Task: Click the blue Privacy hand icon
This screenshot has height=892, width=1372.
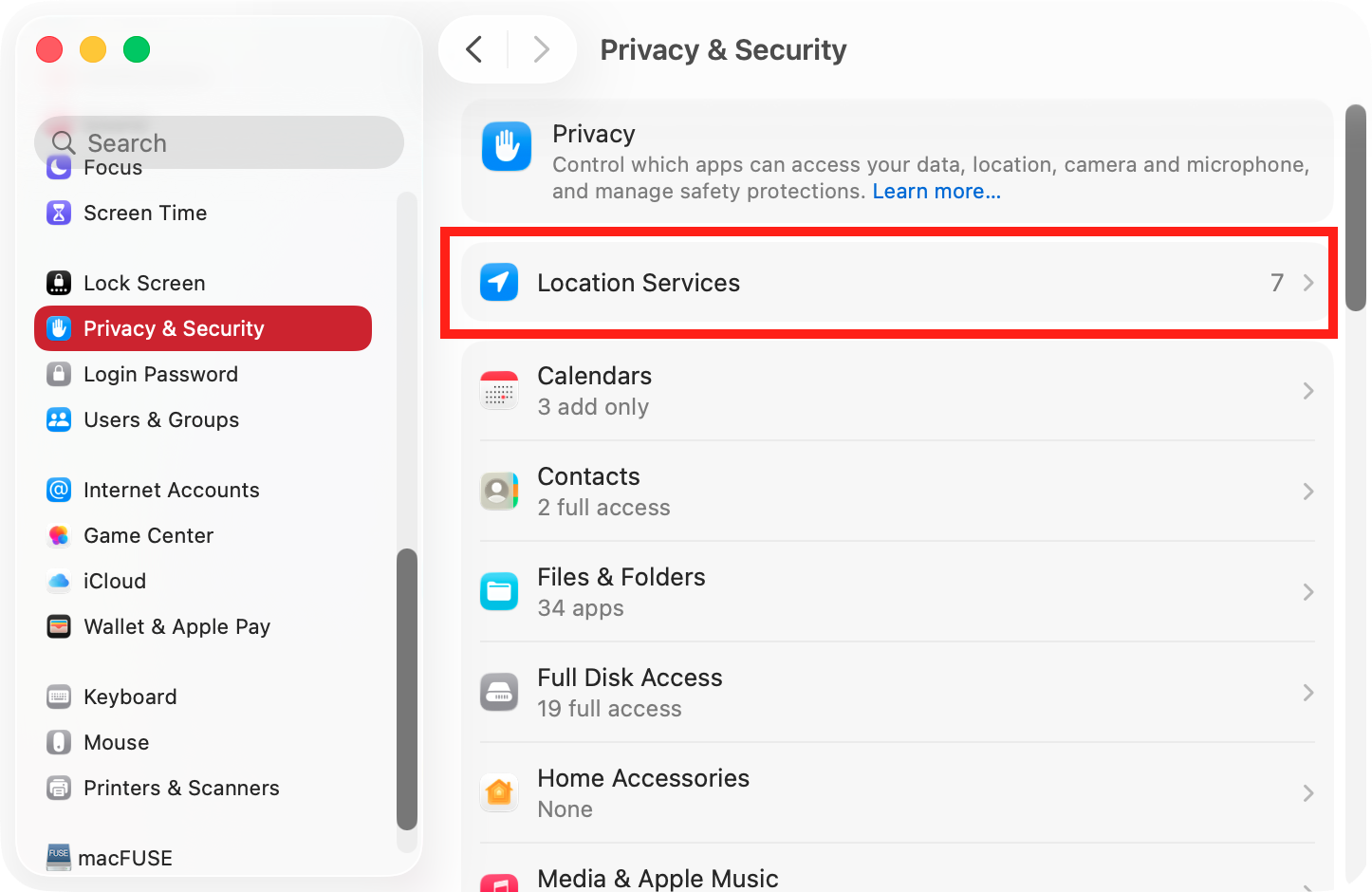Action: pyautogui.click(x=506, y=147)
